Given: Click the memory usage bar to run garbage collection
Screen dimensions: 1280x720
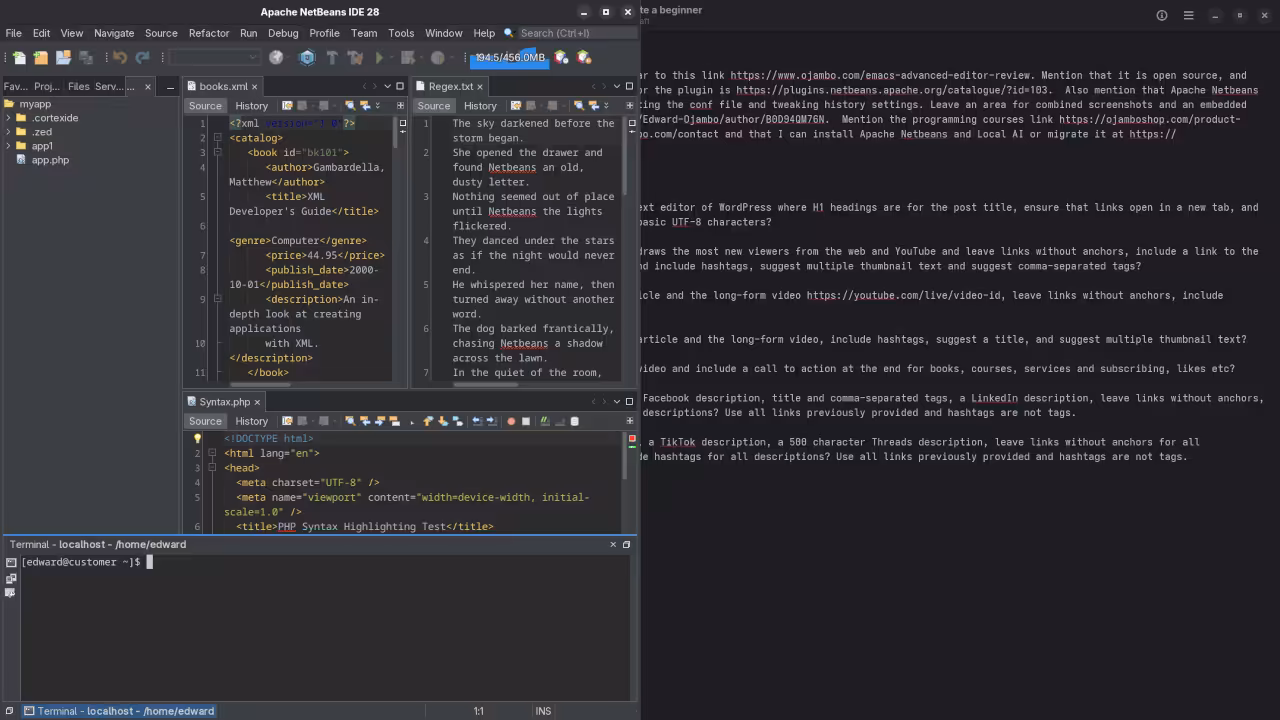Looking at the screenshot, I should pos(510,57).
